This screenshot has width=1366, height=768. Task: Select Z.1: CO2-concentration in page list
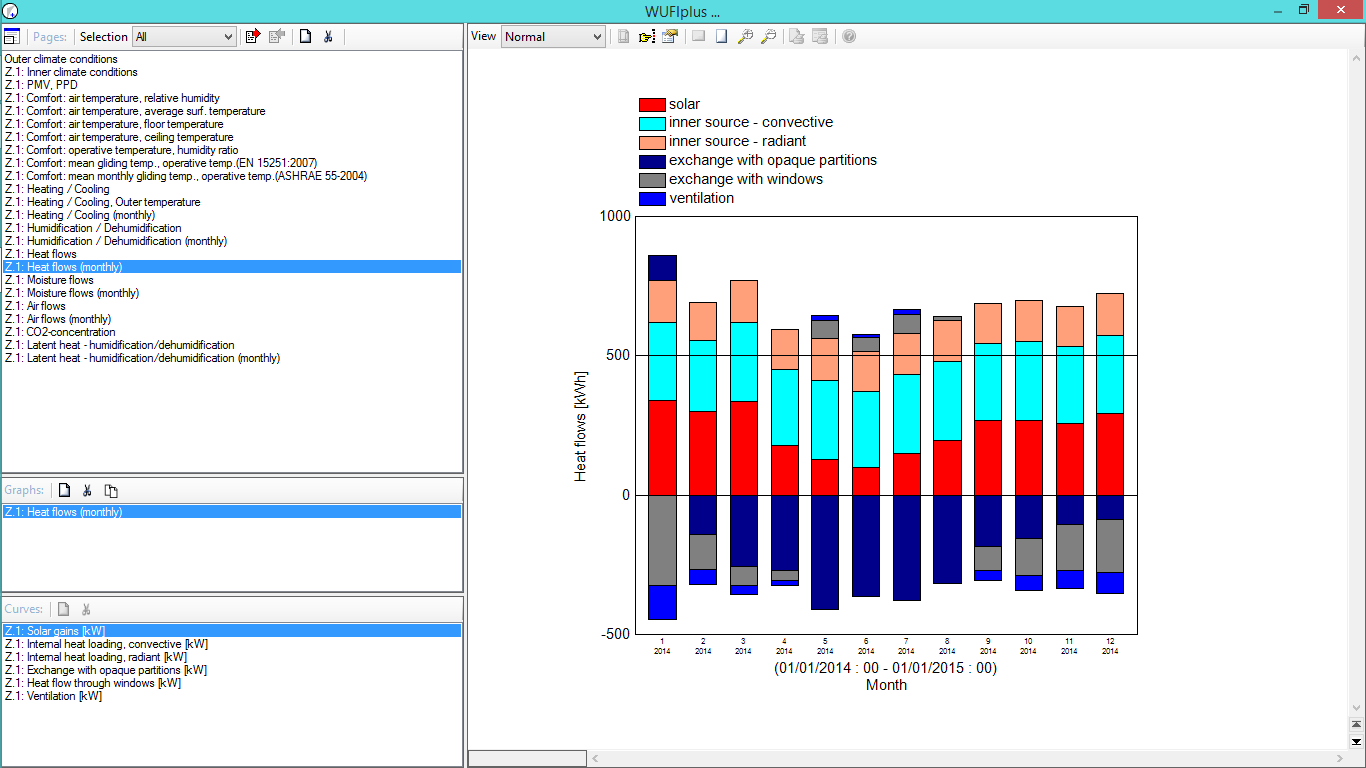coord(60,332)
